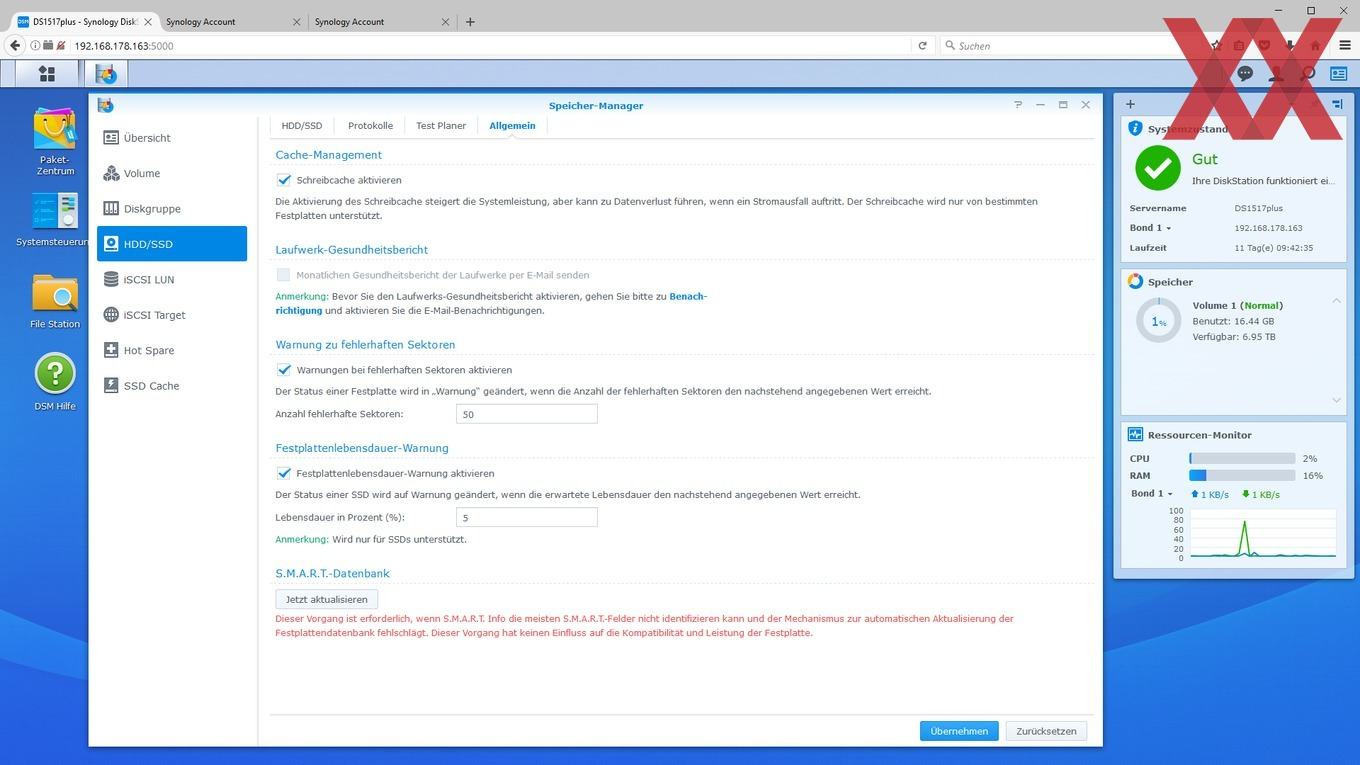The width and height of the screenshot is (1360, 765).
Task: Click Speicher widget down chevron
Action: (x=1336, y=400)
